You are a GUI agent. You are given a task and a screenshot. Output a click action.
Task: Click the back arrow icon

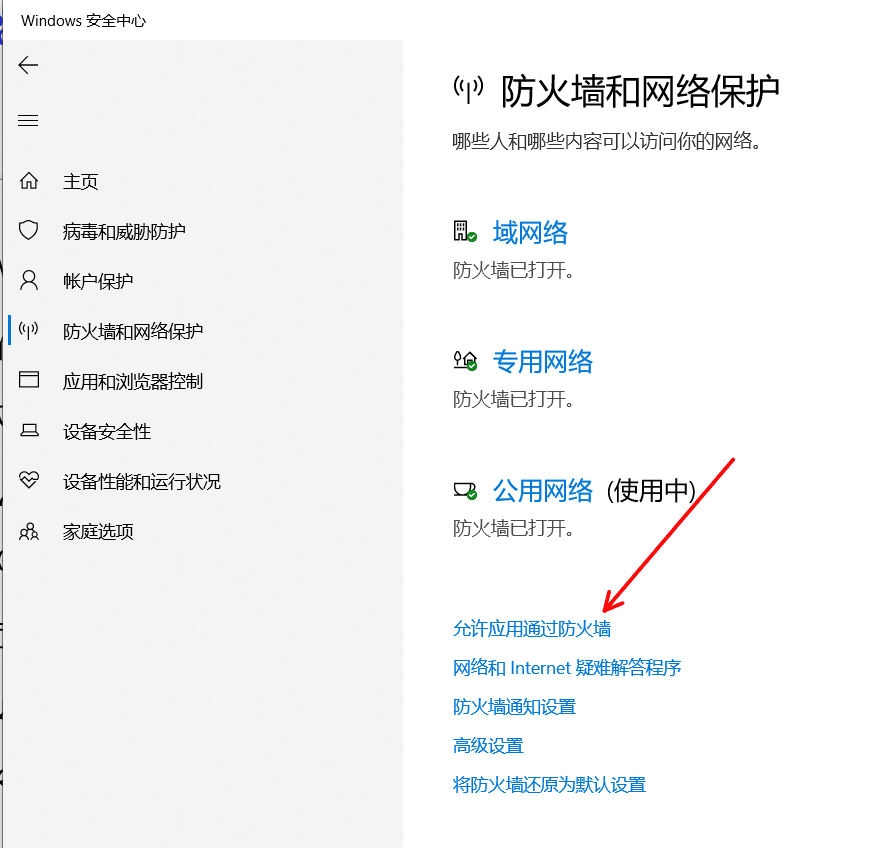coord(28,65)
